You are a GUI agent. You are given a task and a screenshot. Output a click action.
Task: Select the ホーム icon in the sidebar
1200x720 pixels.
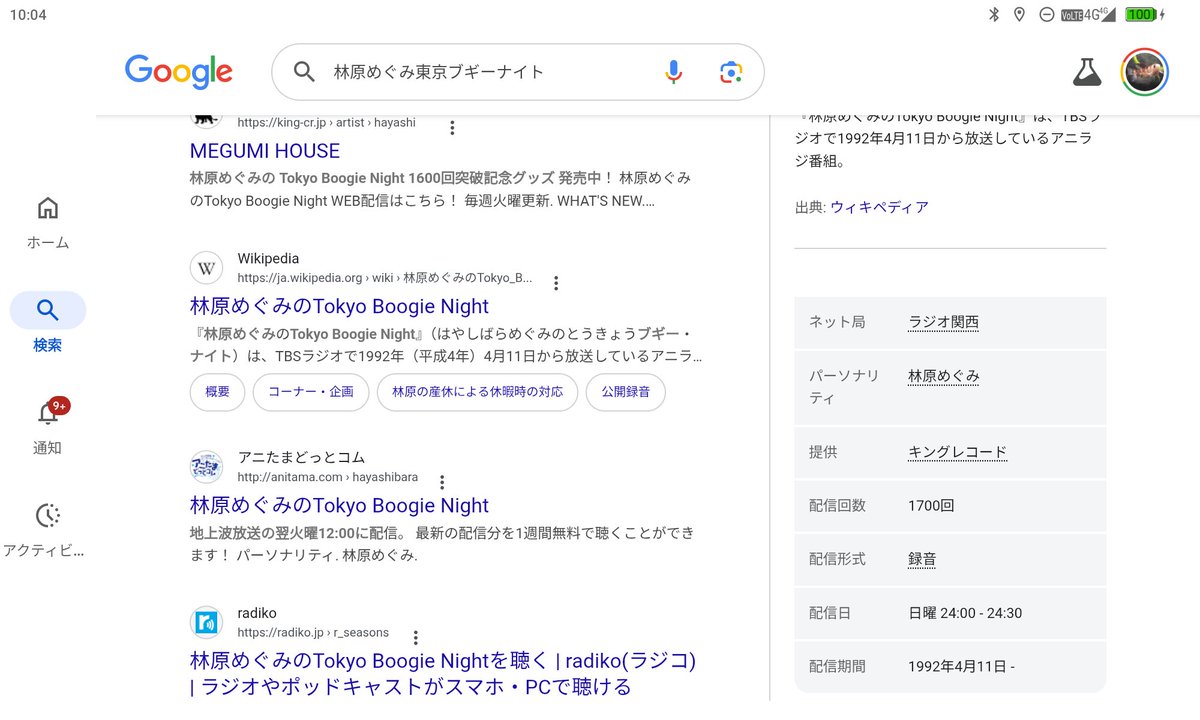47,208
